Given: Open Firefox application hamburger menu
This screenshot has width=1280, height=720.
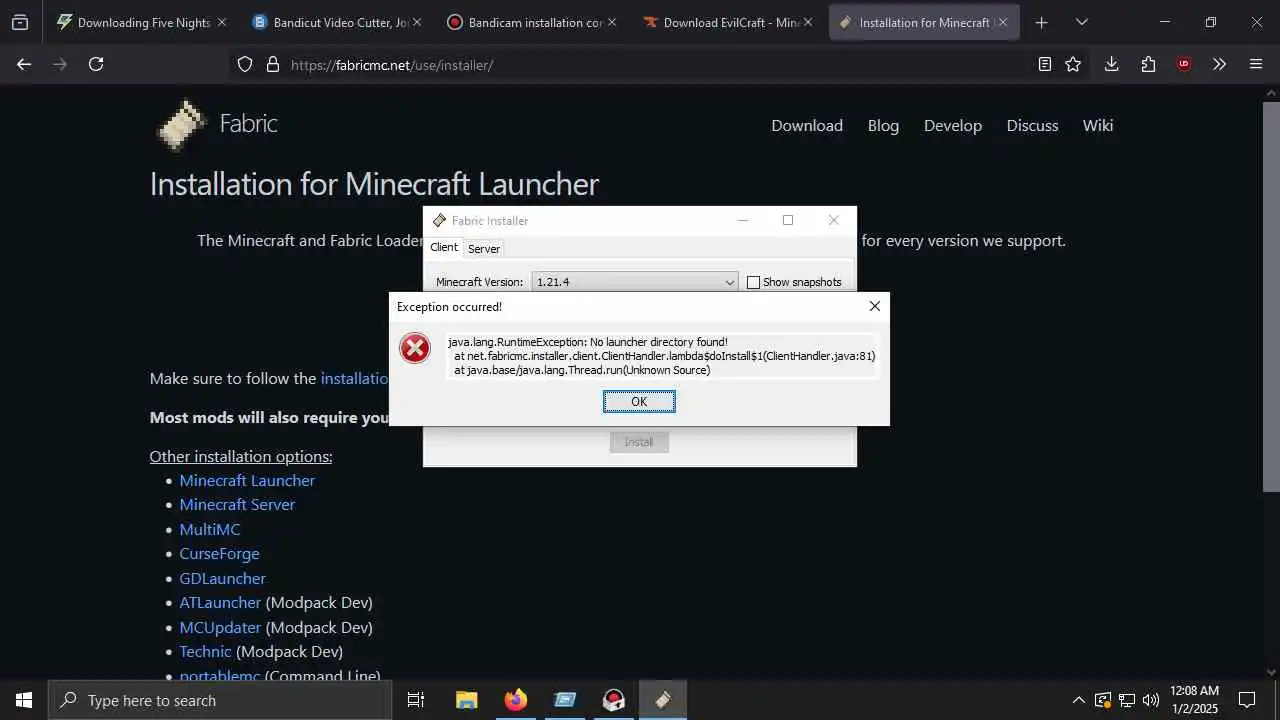Looking at the screenshot, I should [x=1256, y=64].
